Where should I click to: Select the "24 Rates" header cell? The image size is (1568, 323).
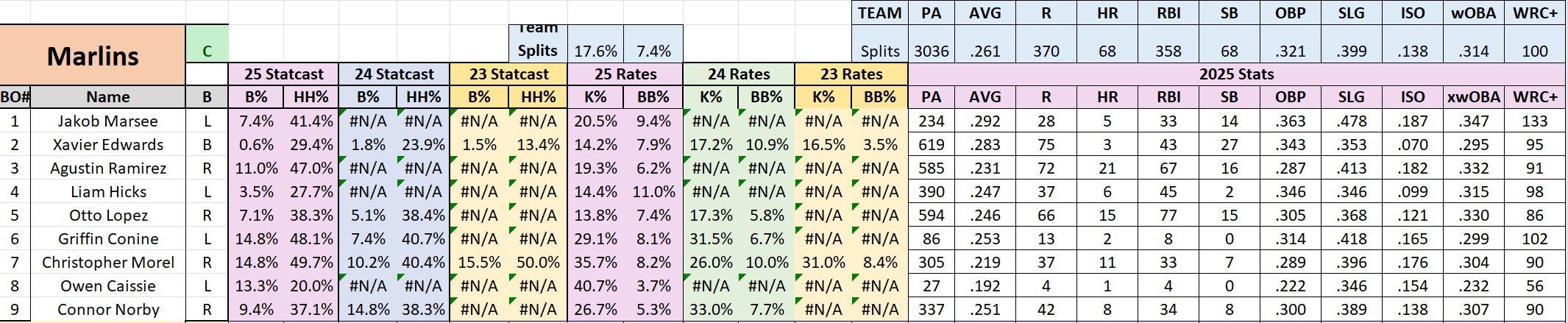739,74
